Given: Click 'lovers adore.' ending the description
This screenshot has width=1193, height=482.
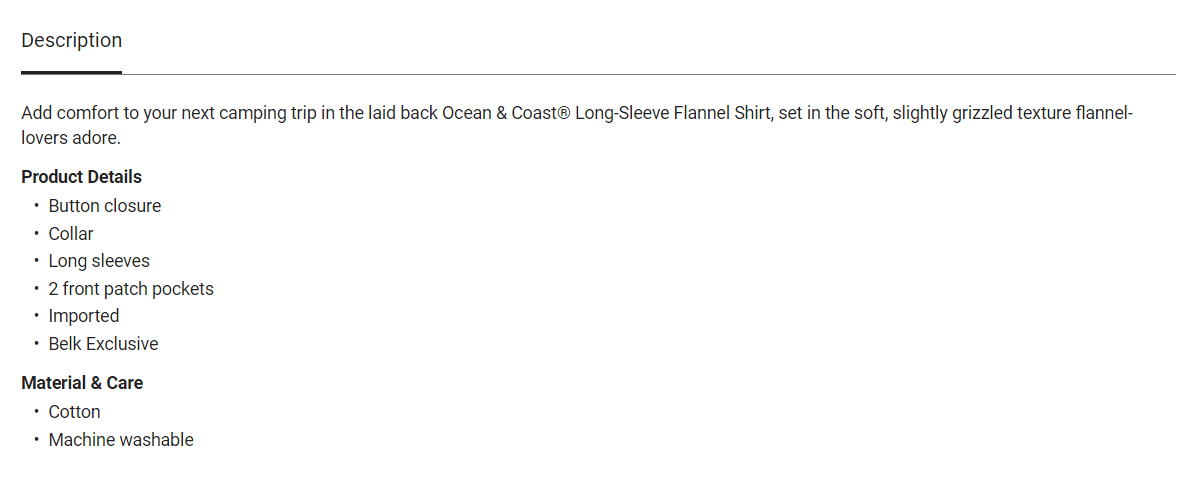Looking at the screenshot, I should point(71,138).
